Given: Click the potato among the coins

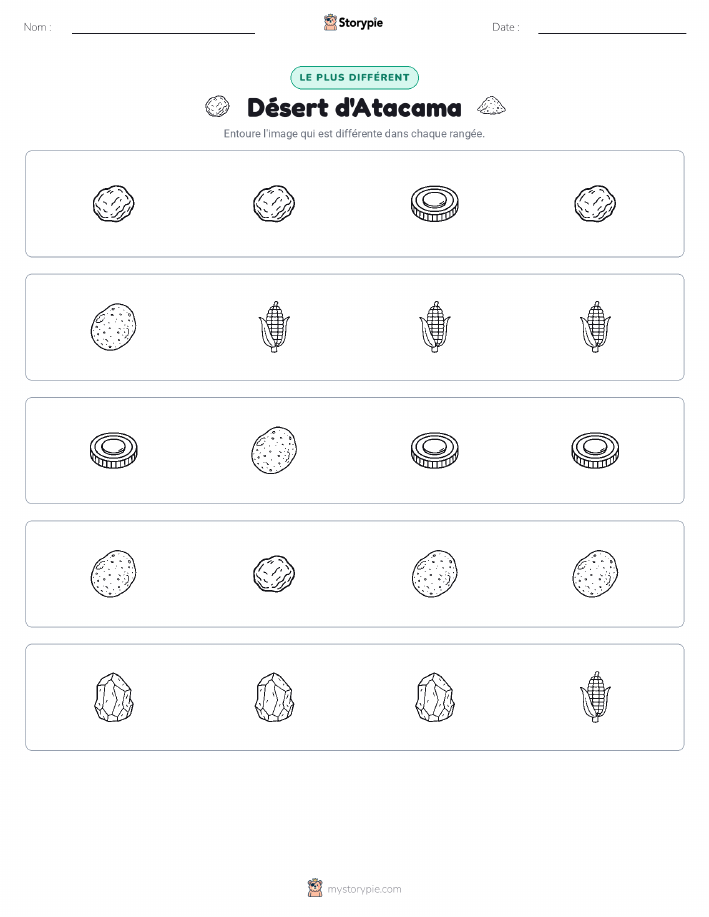Looking at the screenshot, I should [274, 450].
